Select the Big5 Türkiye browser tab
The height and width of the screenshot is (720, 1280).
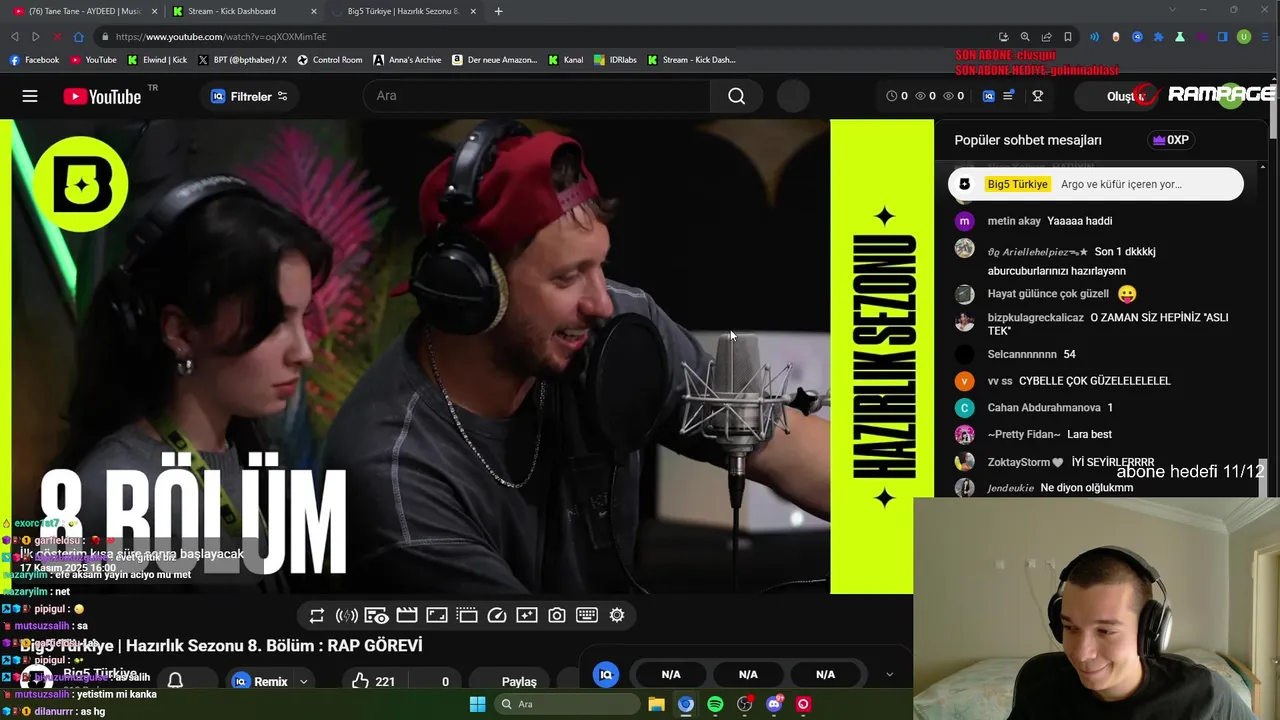pyautogui.click(x=403, y=11)
